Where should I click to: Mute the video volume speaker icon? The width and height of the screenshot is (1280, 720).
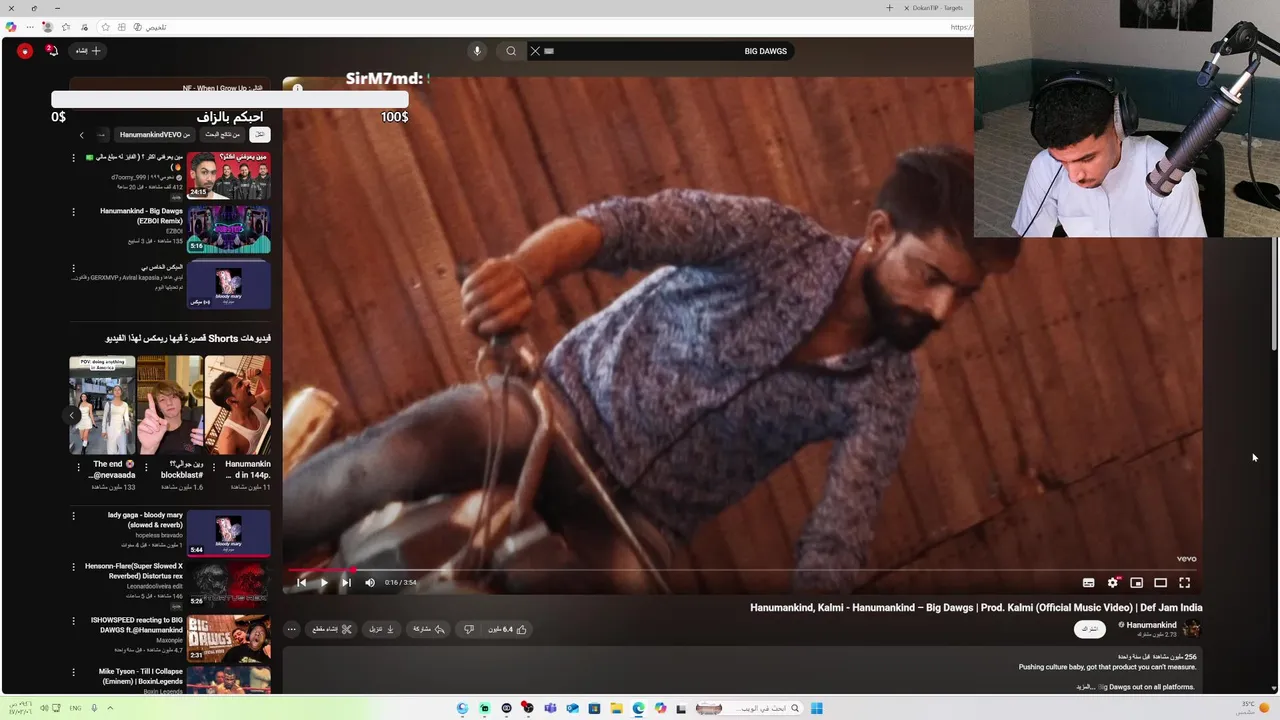click(370, 583)
